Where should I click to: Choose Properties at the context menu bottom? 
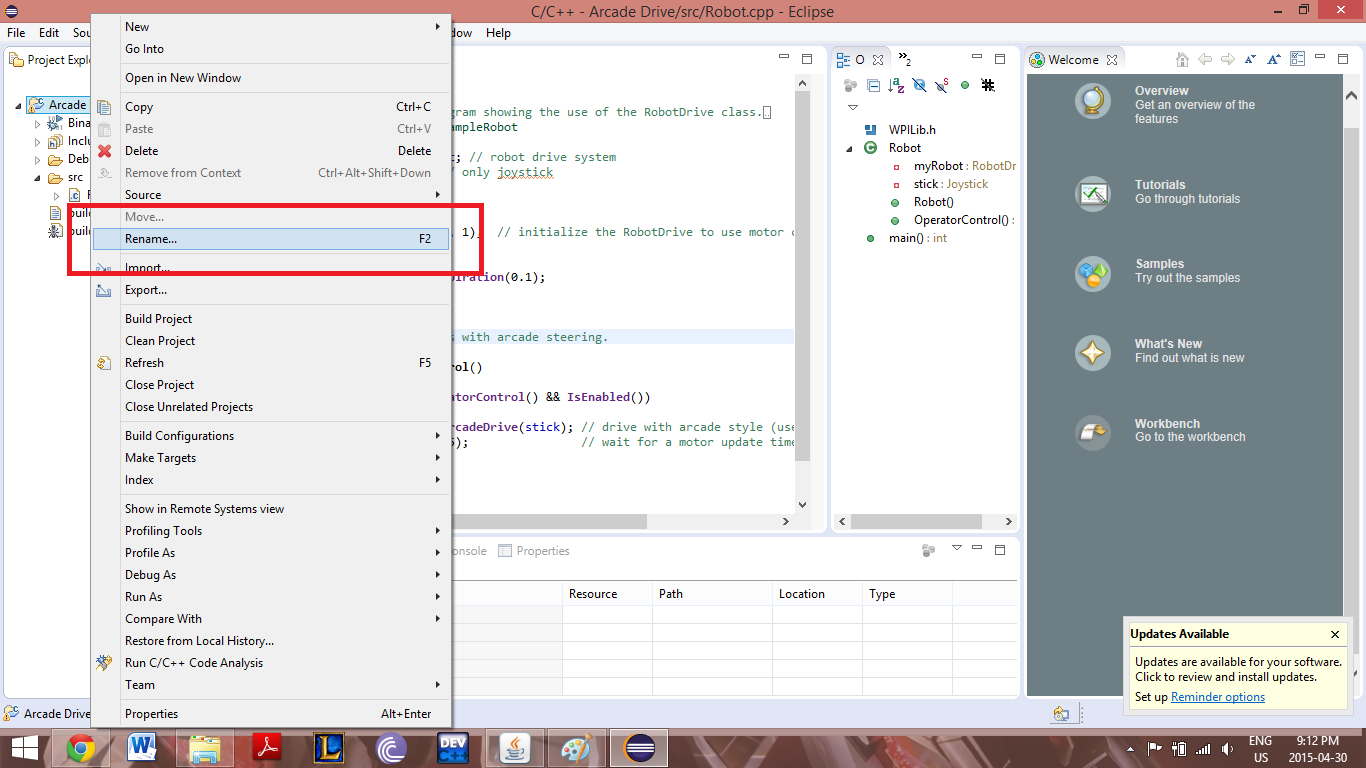click(x=270, y=714)
